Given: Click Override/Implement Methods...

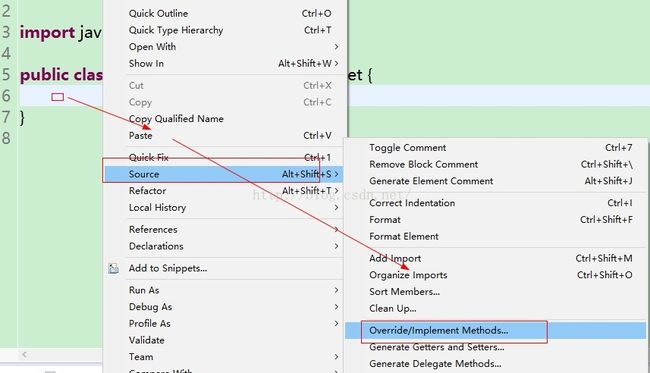Looking at the screenshot, I should (x=495, y=330).
